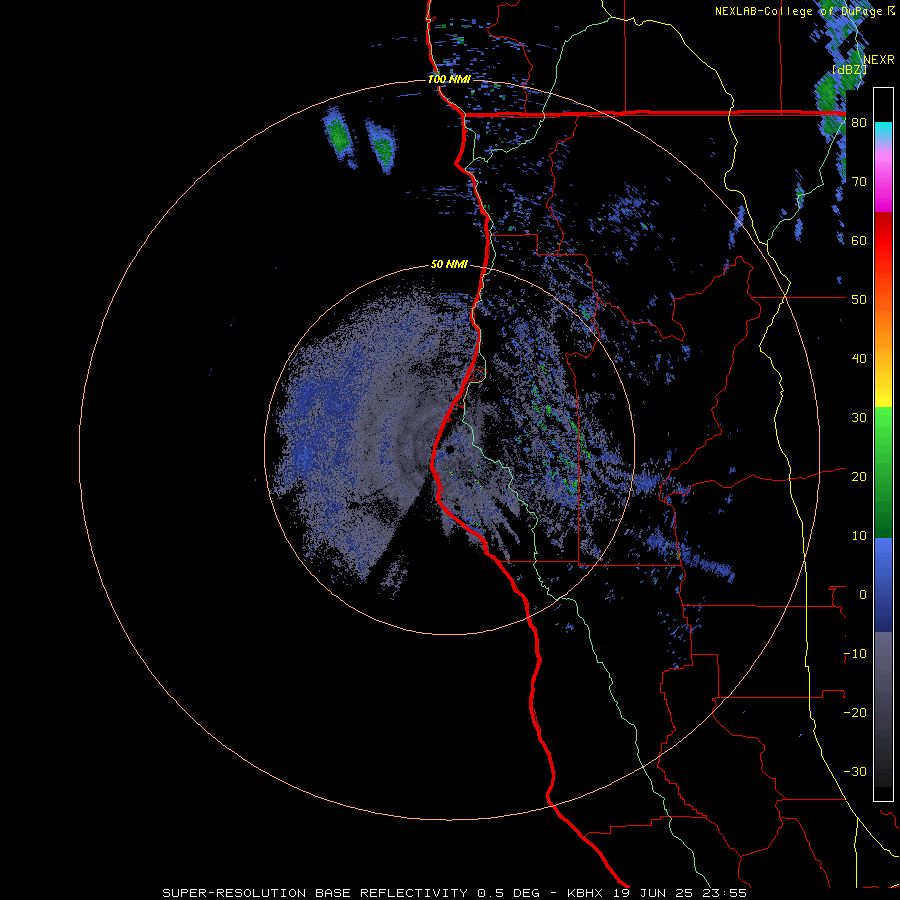Click the right green offshore echo blob

(x=382, y=146)
